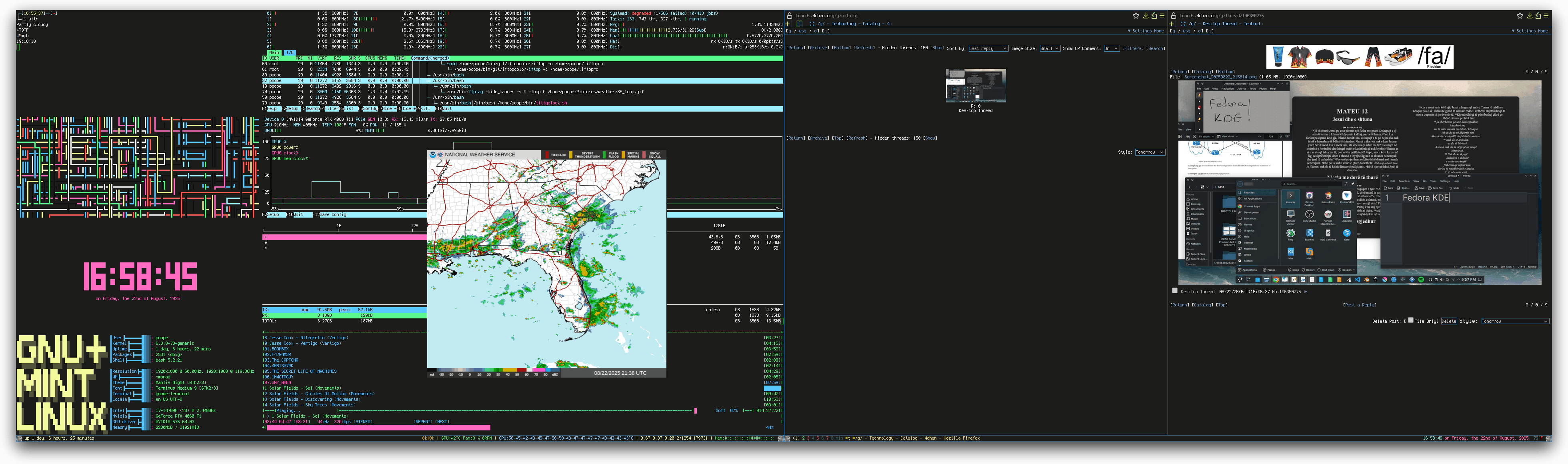Open the Sort By Last reply dropdown
Viewport: 1568px width, 464px height.
click(988, 48)
